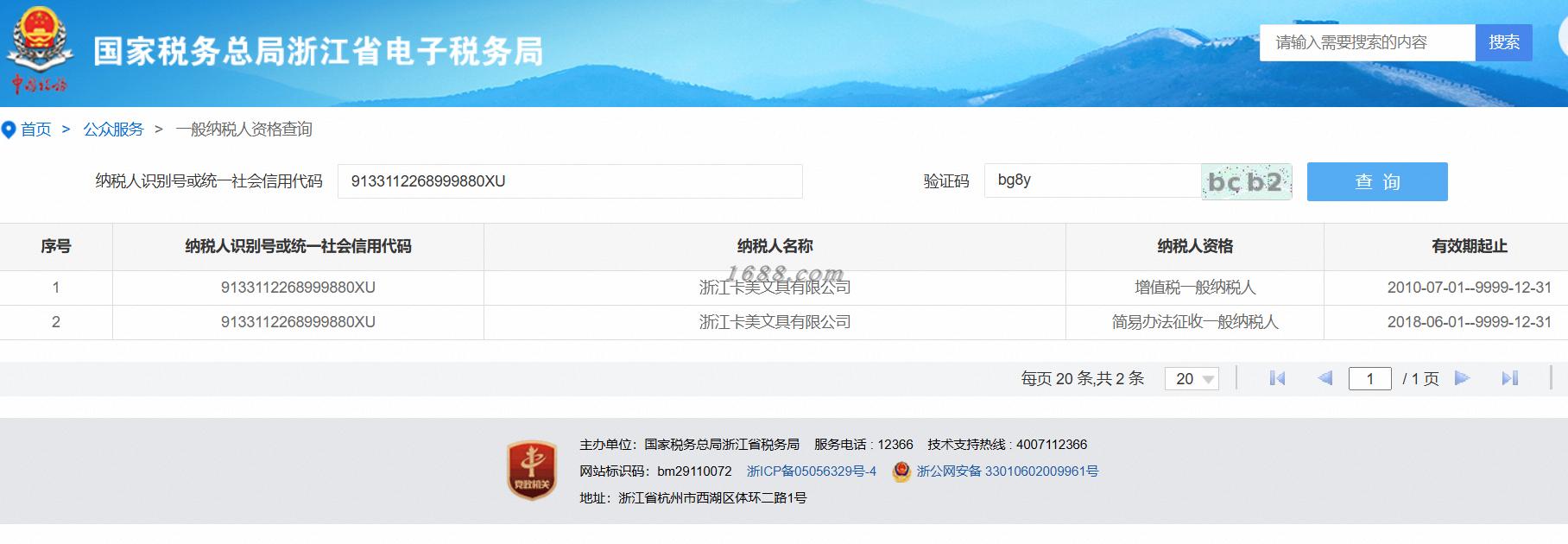The image size is (1568, 544).
Task: Select 增值税一般纳税人 cell
Action: 1195,288
